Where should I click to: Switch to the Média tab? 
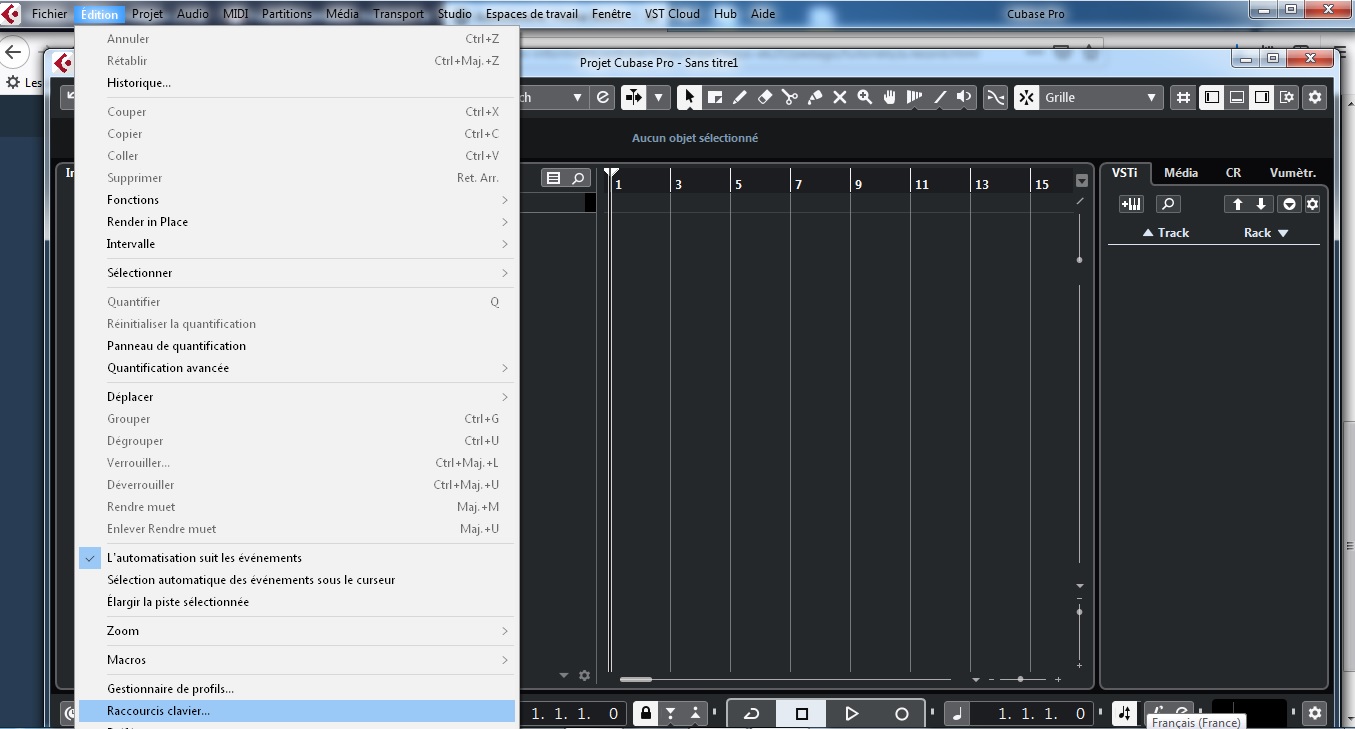pyautogui.click(x=1181, y=173)
